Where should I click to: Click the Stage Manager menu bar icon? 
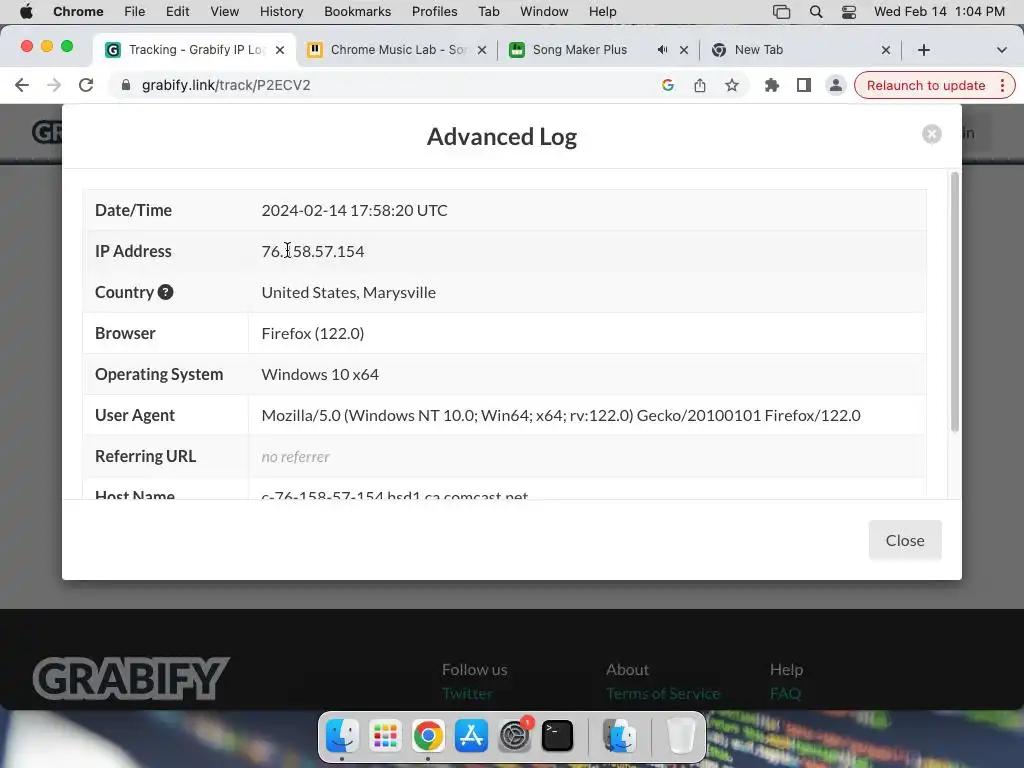pos(781,11)
